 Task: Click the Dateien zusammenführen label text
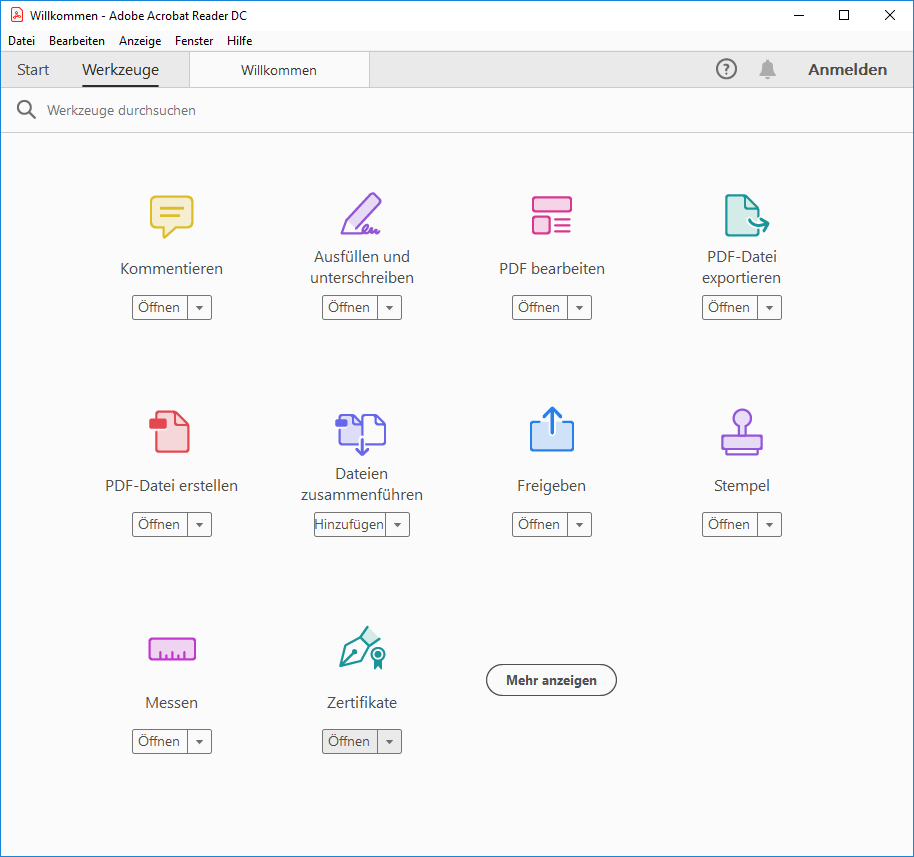coord(362,484)
